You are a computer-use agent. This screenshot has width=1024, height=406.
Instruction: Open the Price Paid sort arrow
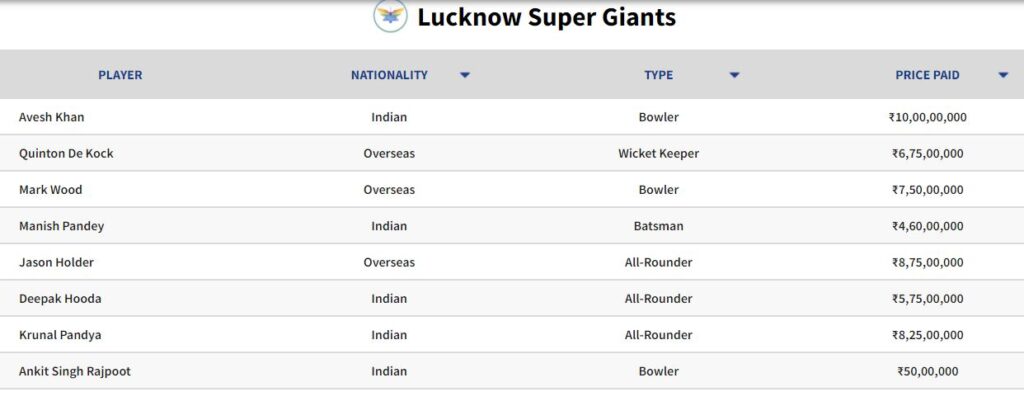click(1003, 75)
